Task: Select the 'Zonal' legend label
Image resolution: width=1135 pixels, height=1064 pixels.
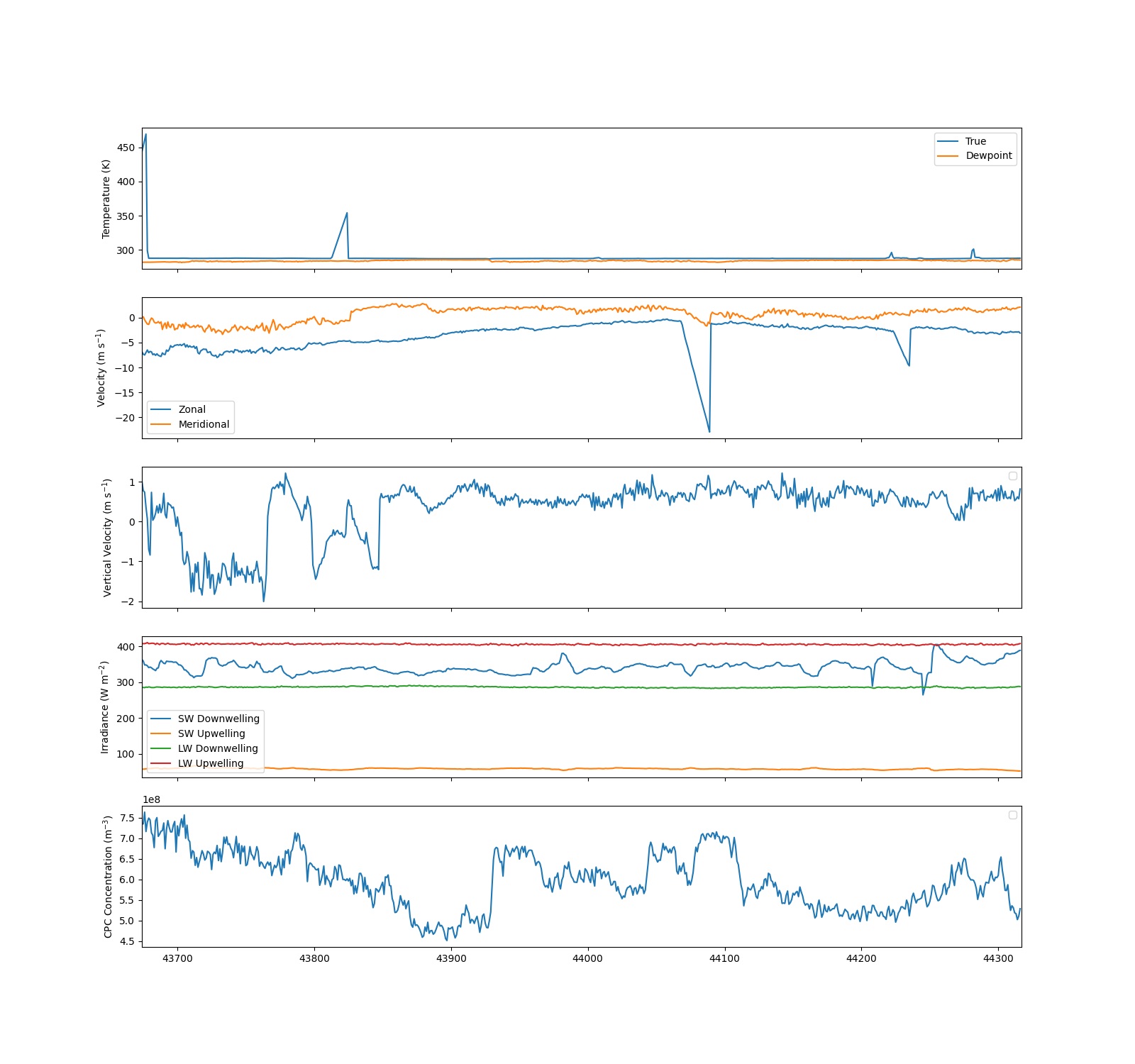Action: point(192,409)
